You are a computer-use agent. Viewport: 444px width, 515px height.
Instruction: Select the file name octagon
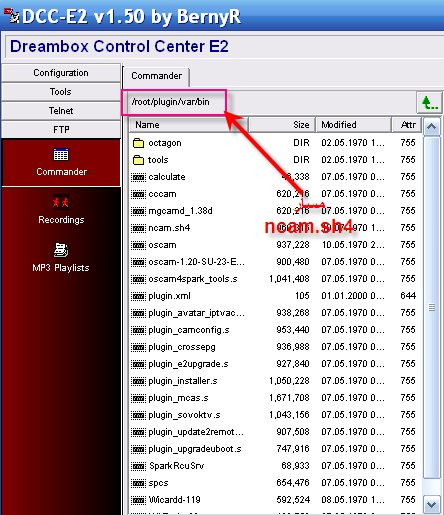pos(165,143)
